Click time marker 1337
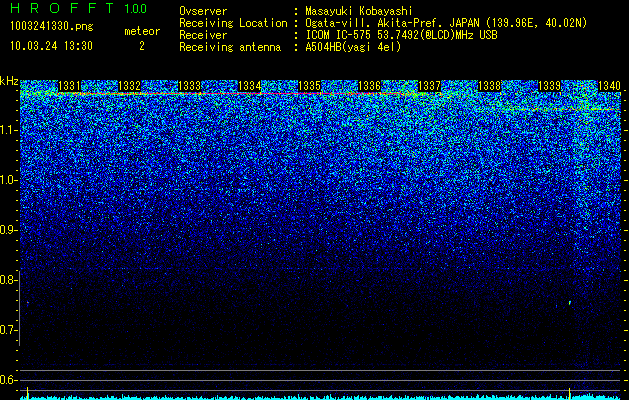629x400 pixels. coord(429,86)
